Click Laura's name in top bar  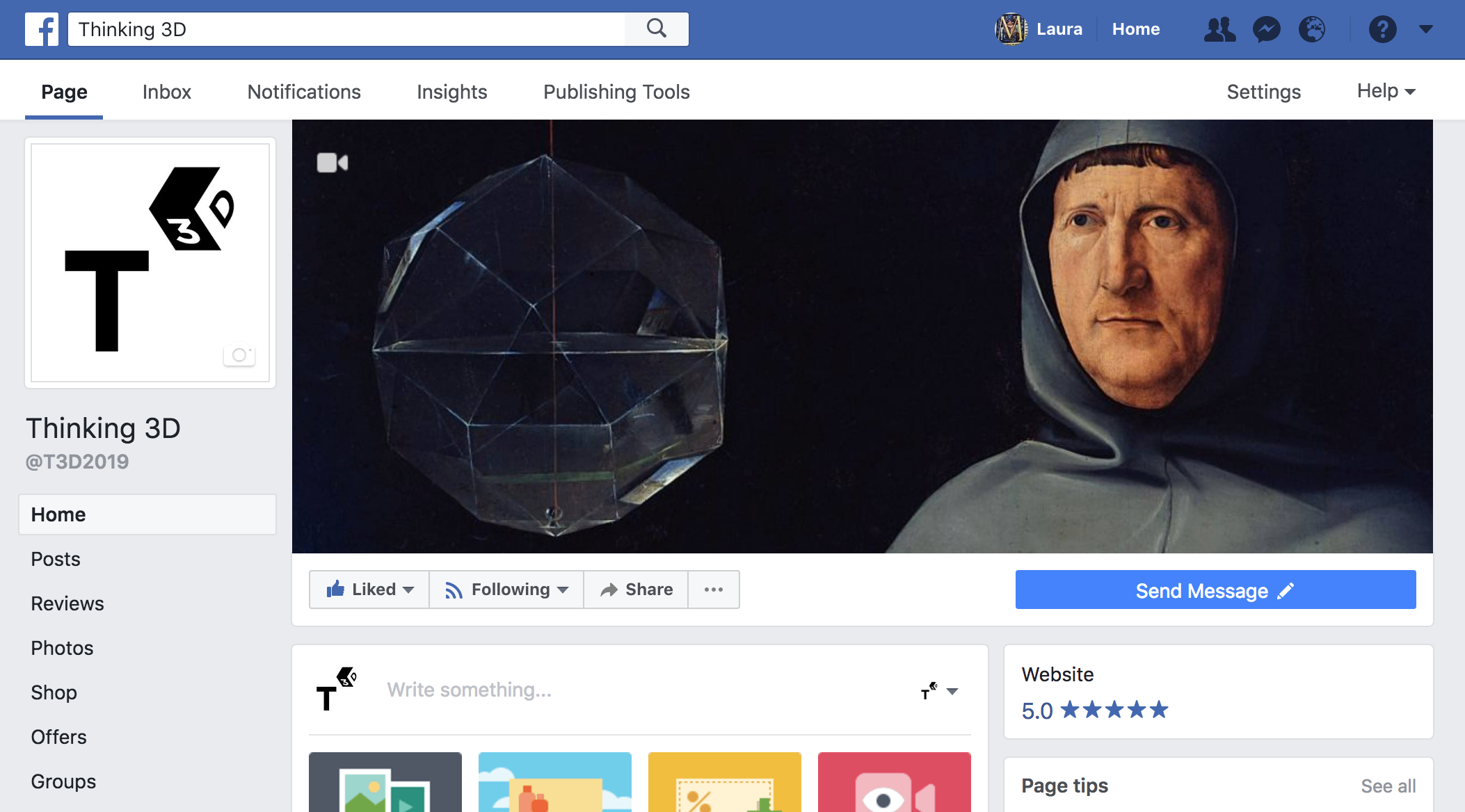coord(1059,29)
